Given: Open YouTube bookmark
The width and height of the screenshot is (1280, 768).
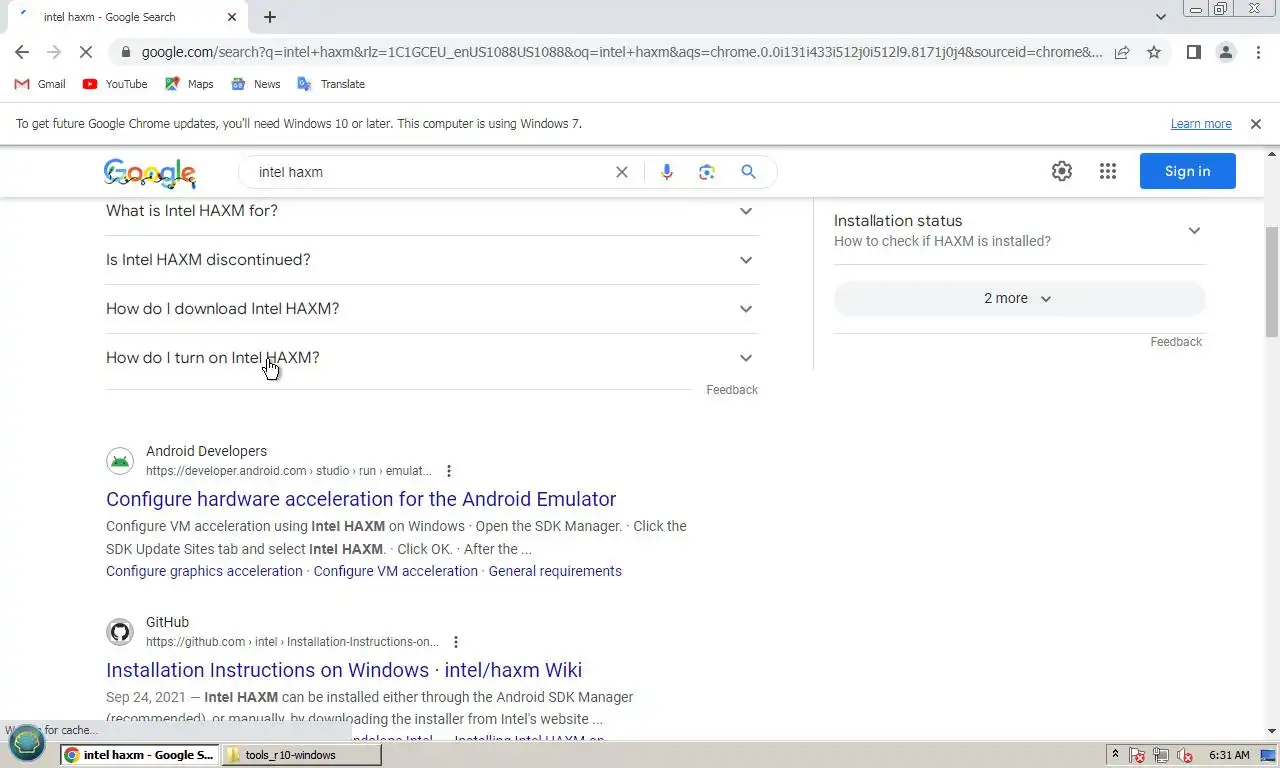Looking at the screenshot, I should click(x=115, y=84).
